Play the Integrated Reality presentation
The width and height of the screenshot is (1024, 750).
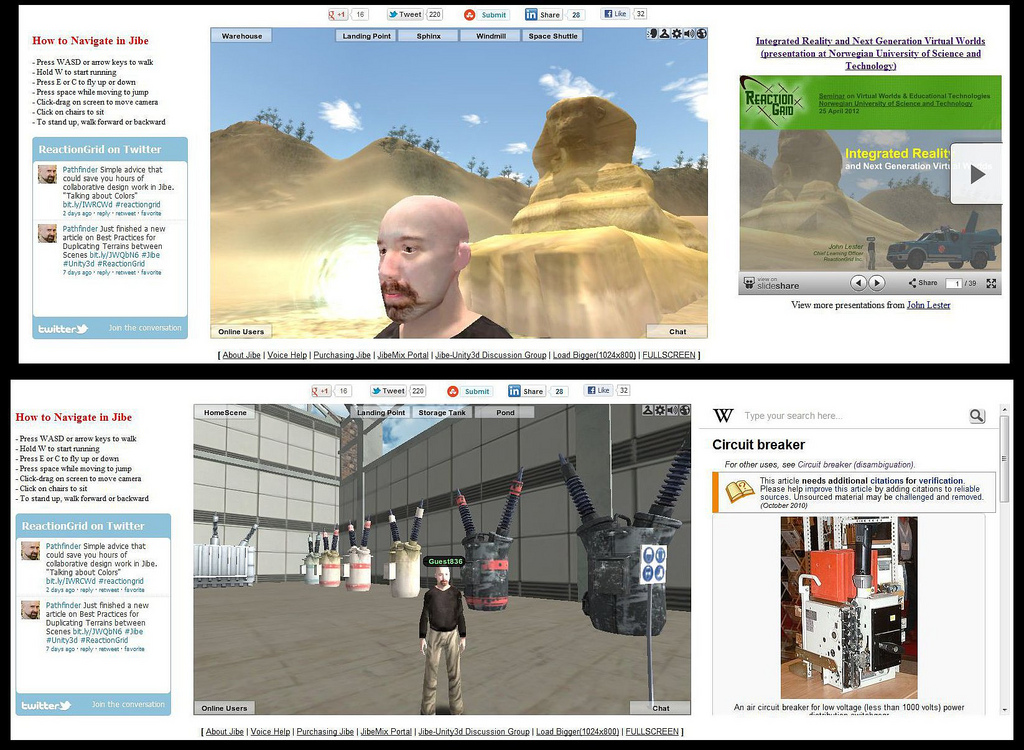tap(976, 174)
